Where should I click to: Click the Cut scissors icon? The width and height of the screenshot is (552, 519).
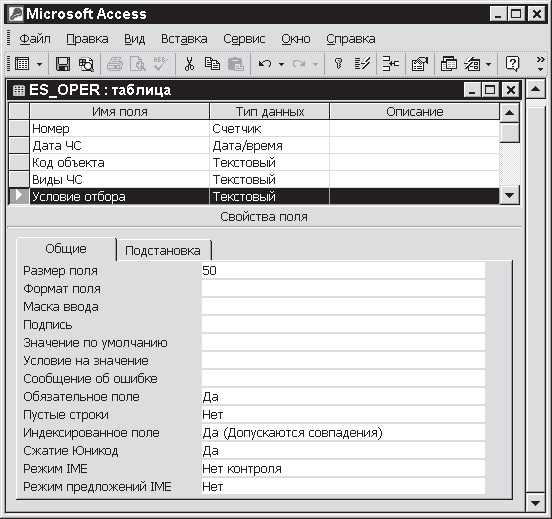click(x=189, y=64)
